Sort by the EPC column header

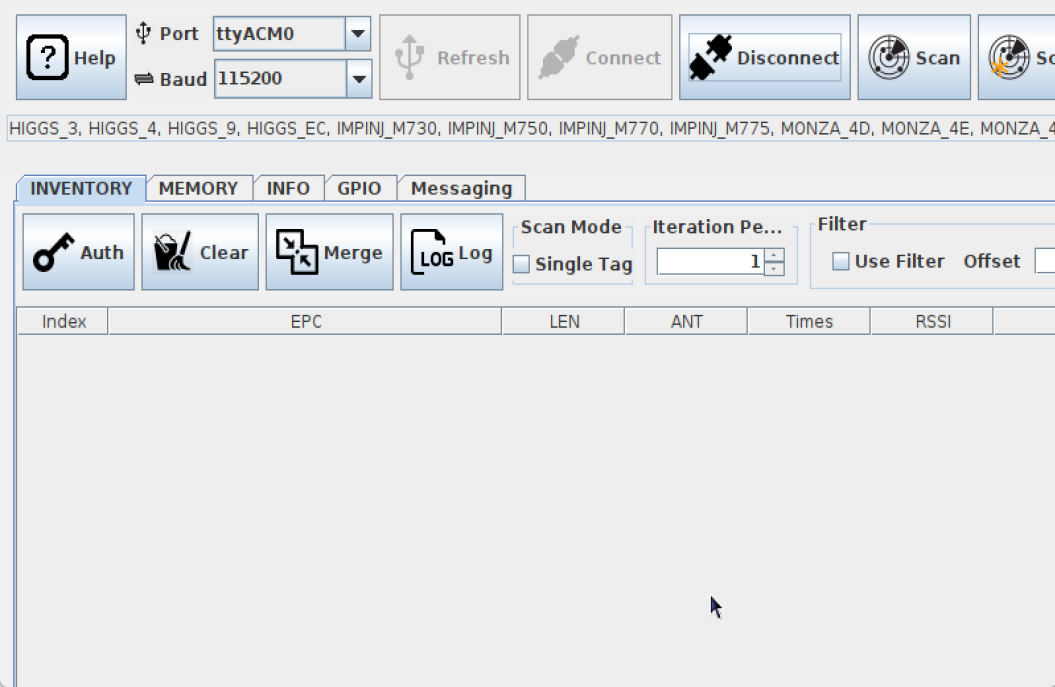pos(305,322)
